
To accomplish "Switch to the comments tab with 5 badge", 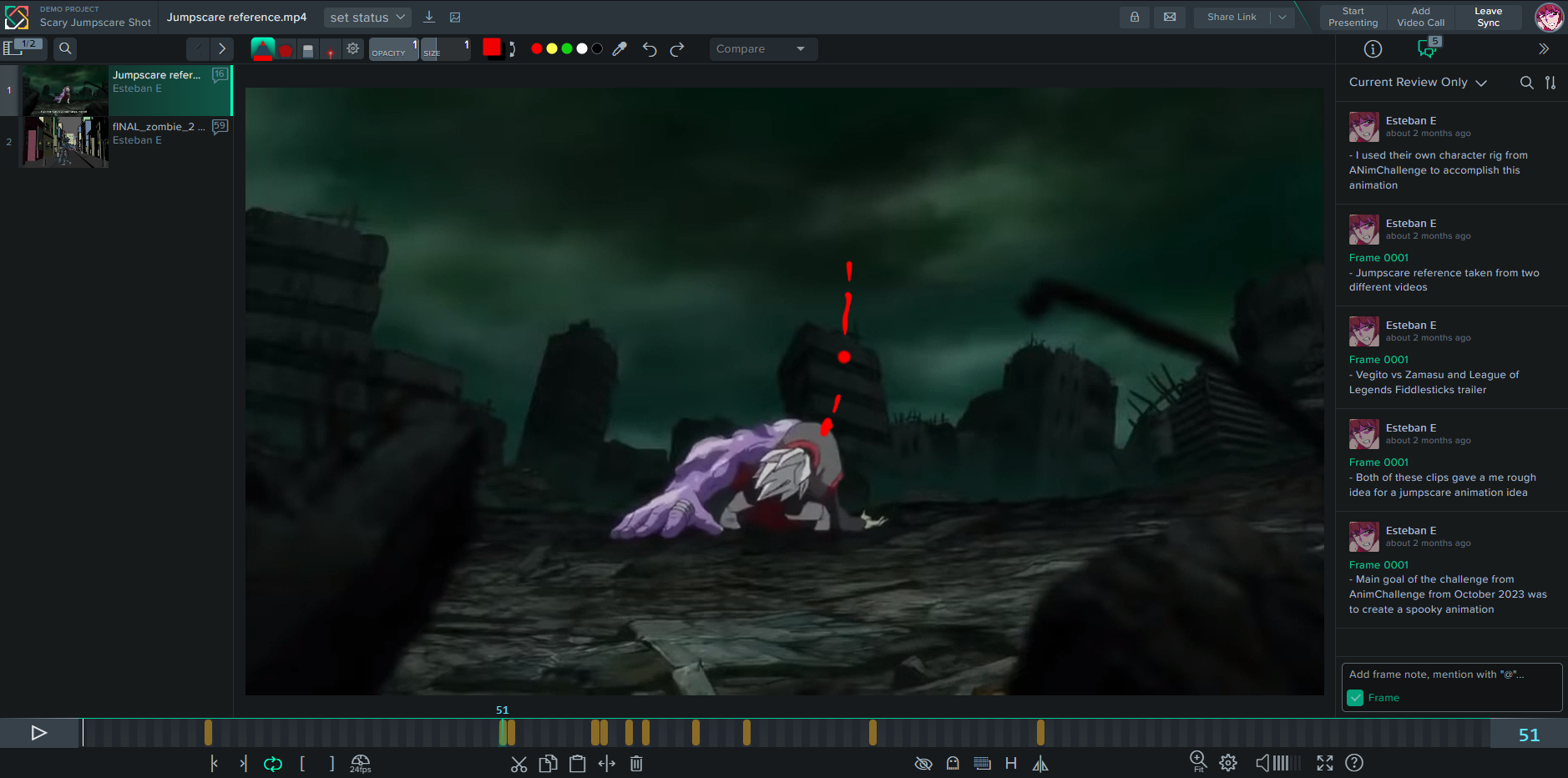I will point(1428,48).
